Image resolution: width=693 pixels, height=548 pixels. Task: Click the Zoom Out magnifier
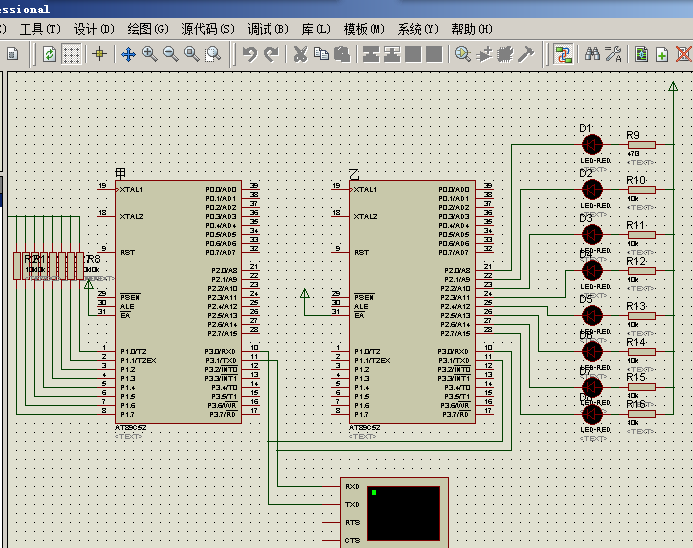pyautogui.click(x=171, y=54)
